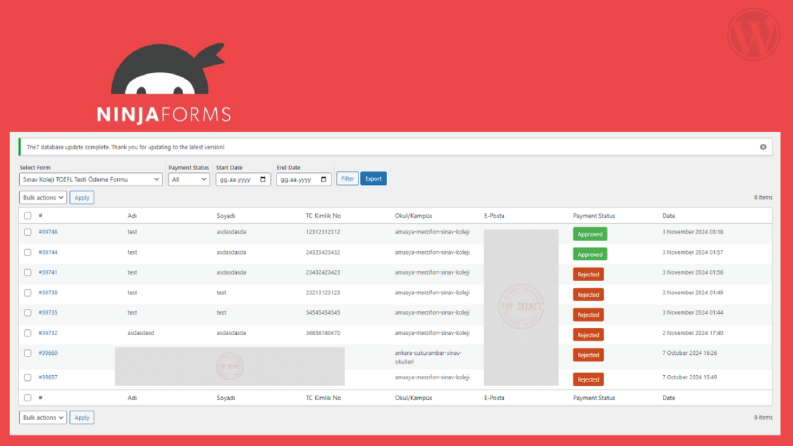Dismiss the database update notice
793x446 pixels.
pyautogui.click(x=763, y=147)
